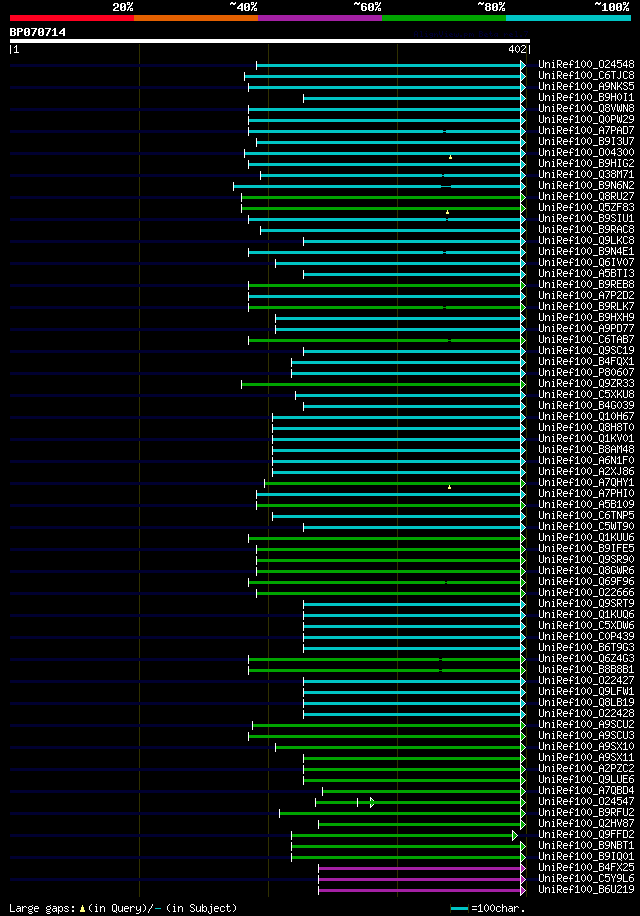Select hit label UniRef100_B9RFU2
Image resolution: width=640 pixels, height=916 pixels.
click(x=586, y=813)
